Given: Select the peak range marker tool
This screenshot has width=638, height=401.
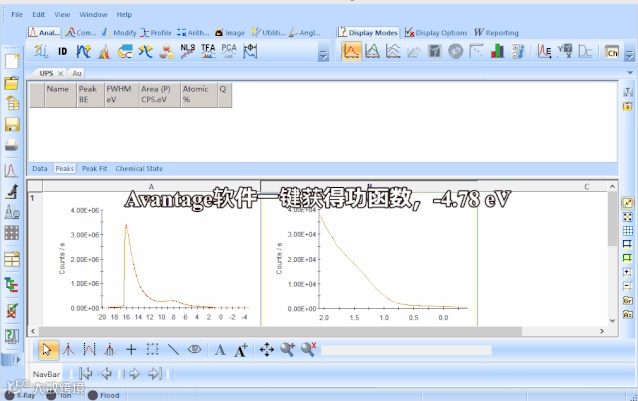Looking at the screenshot, I should pyautogui.click(x=90, y=350).
